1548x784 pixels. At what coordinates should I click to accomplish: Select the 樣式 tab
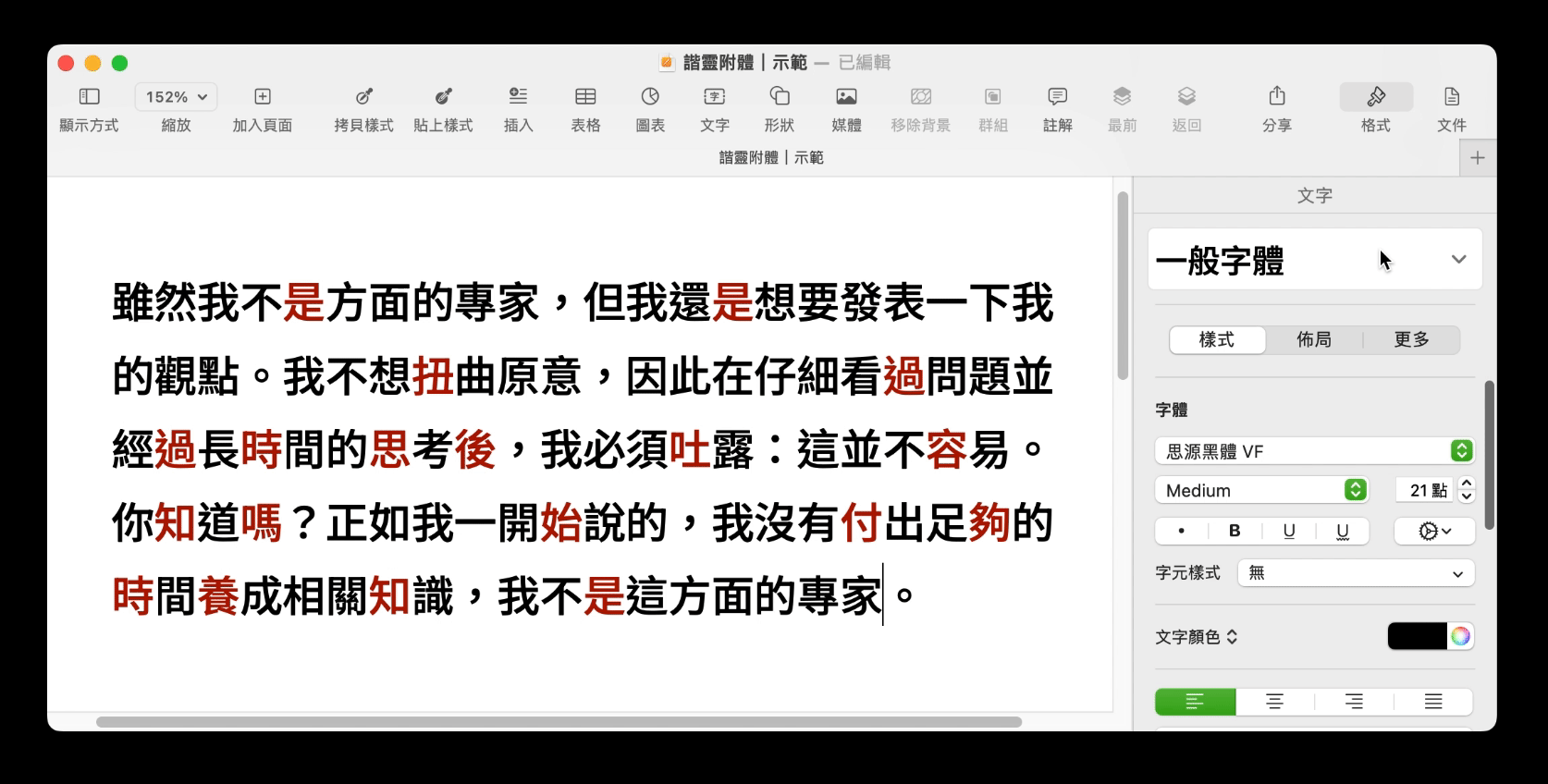point(1217,340)
